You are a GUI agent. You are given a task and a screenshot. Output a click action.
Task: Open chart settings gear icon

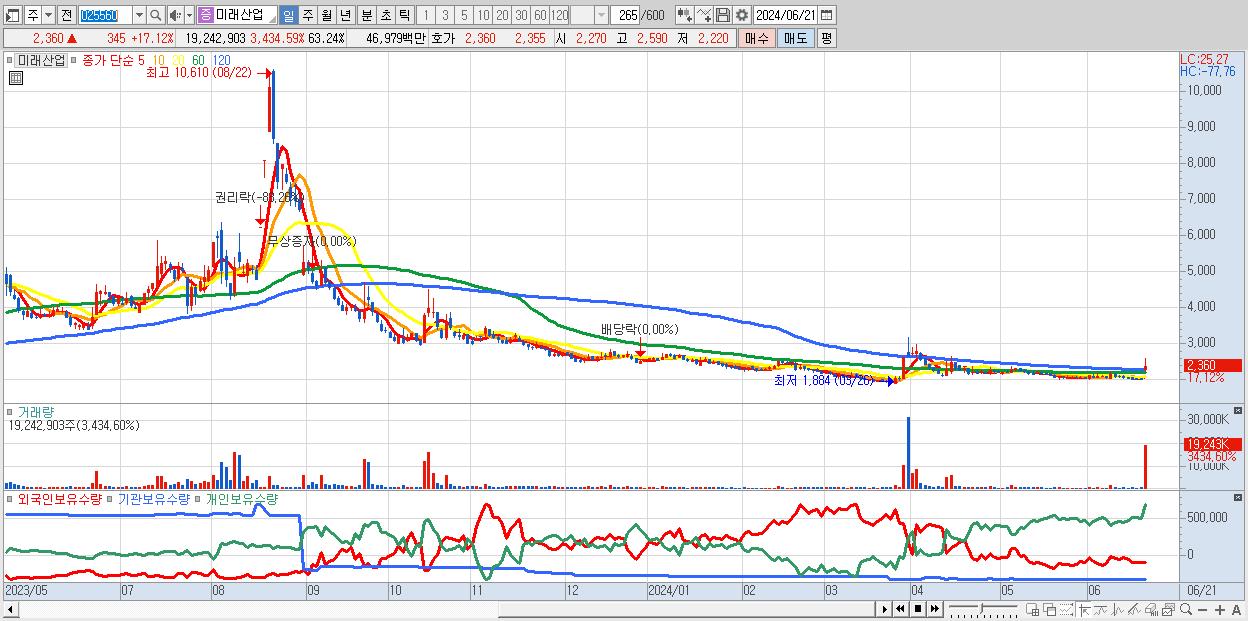click(x=742, y=15)
